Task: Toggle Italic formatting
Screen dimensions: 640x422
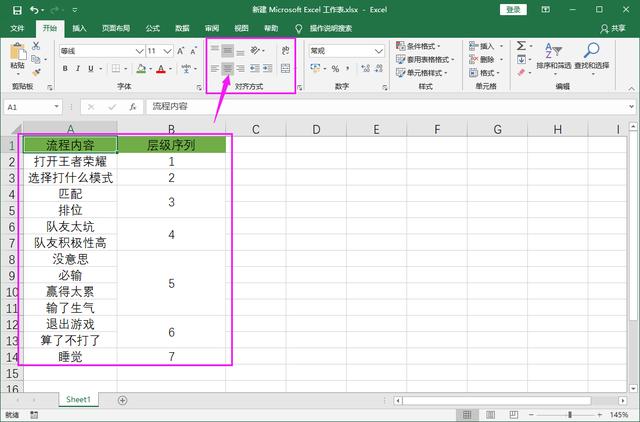Action: coord(78,68)
